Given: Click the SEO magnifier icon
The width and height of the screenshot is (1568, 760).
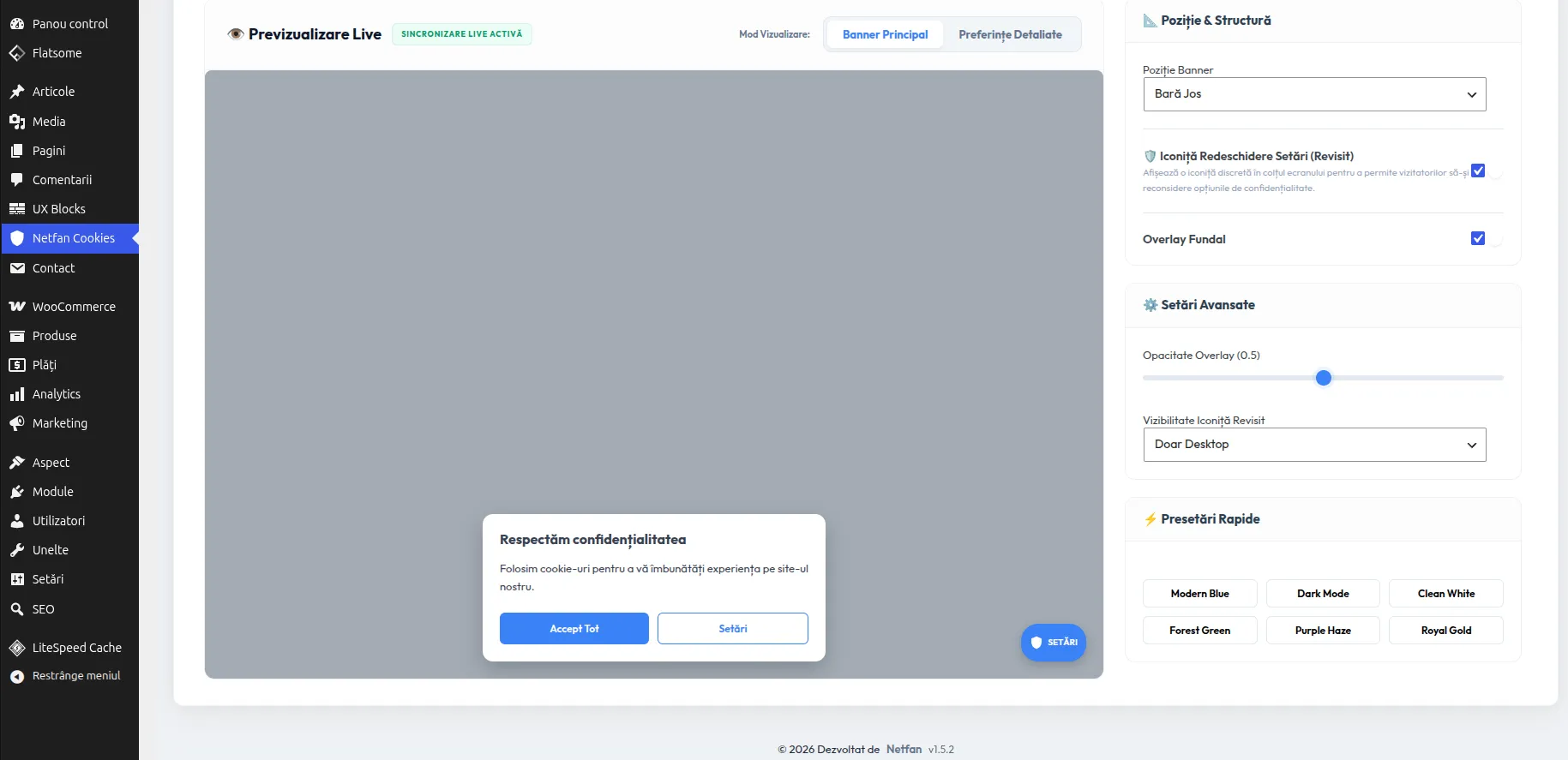Looking at the screenshot, I should click(17, 609).
